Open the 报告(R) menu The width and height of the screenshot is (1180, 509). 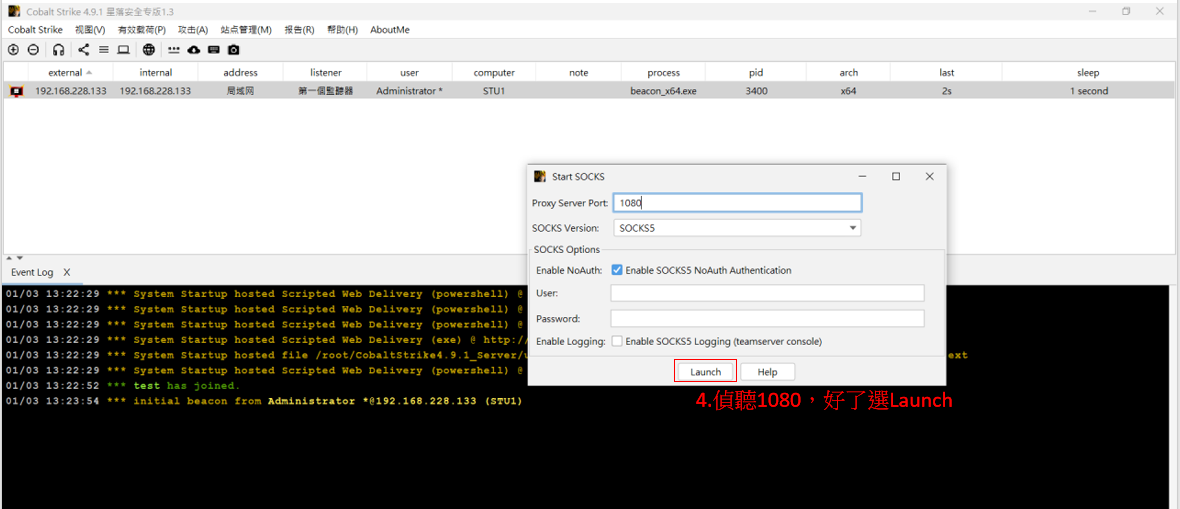point(300,29)
